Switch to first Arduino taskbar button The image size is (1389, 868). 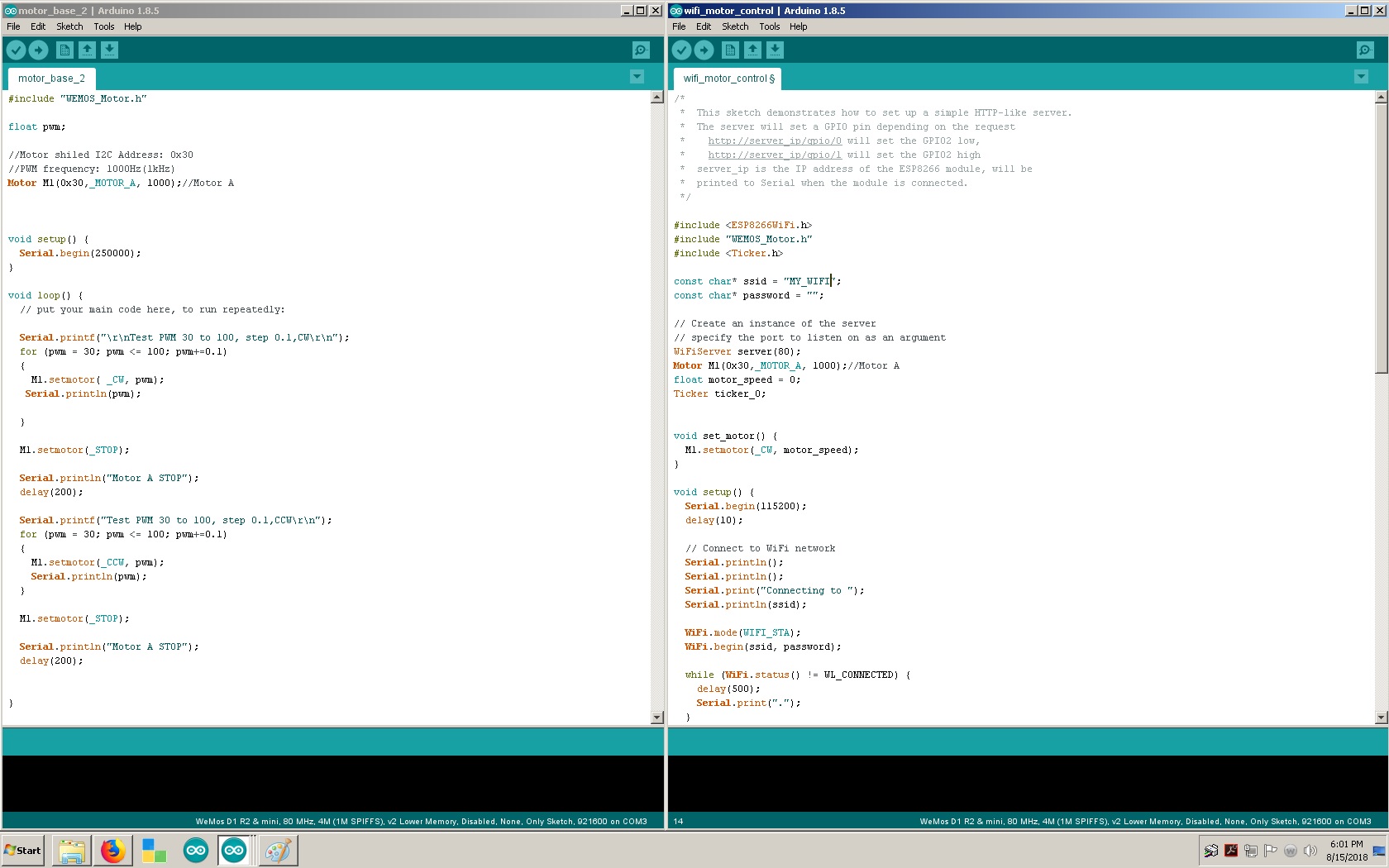click(196, 850)
